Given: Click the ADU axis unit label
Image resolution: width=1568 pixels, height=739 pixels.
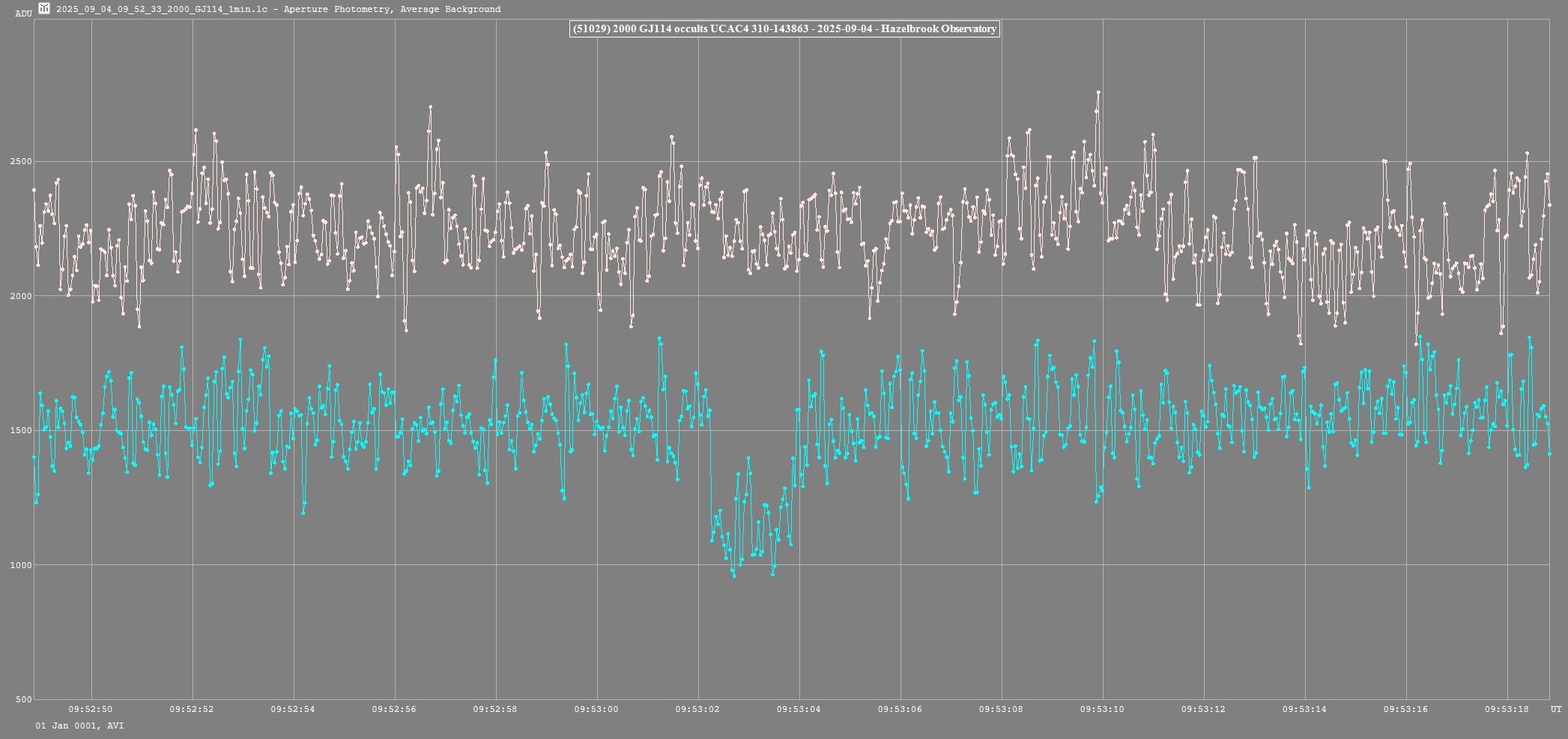Looking at the screenshot, I should click(x=23, y=13).
